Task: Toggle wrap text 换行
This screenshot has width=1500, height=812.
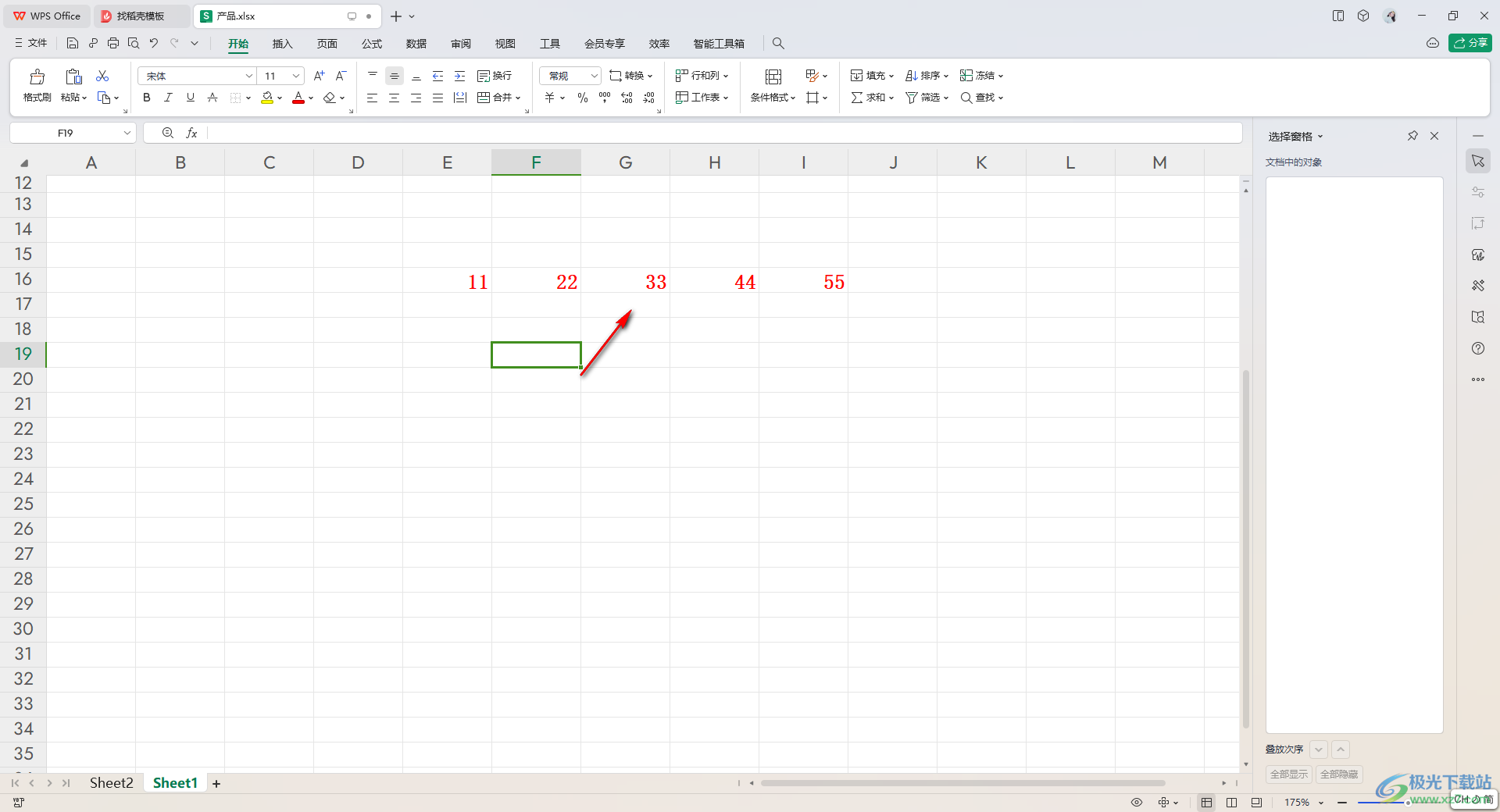Action: click(x=495, y=76)
